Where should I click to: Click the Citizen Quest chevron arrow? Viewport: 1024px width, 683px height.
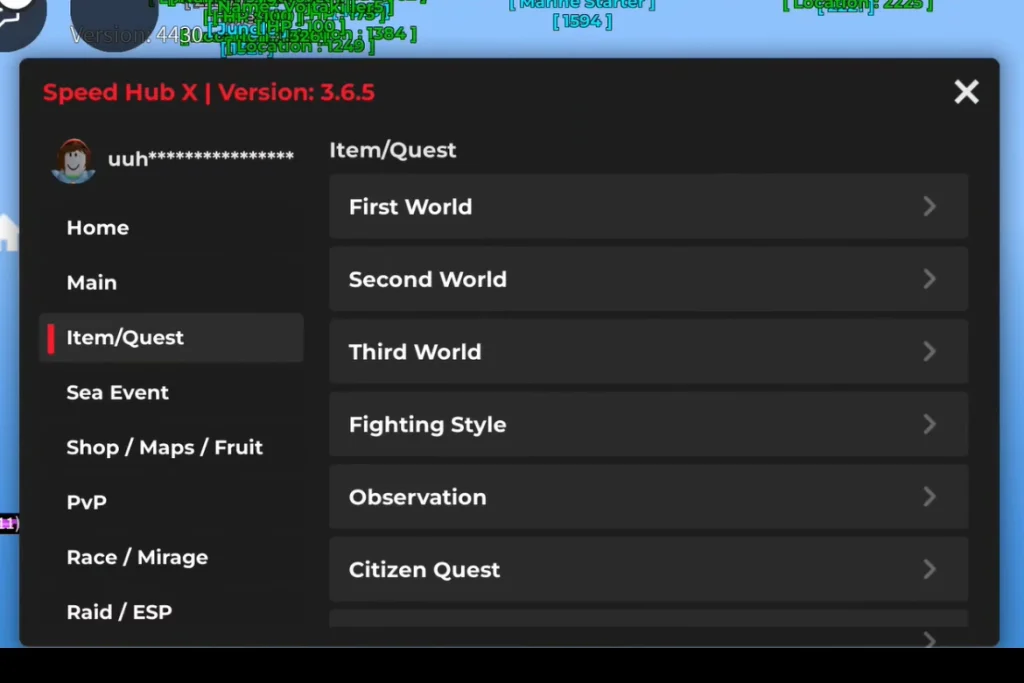coord(929,569)
